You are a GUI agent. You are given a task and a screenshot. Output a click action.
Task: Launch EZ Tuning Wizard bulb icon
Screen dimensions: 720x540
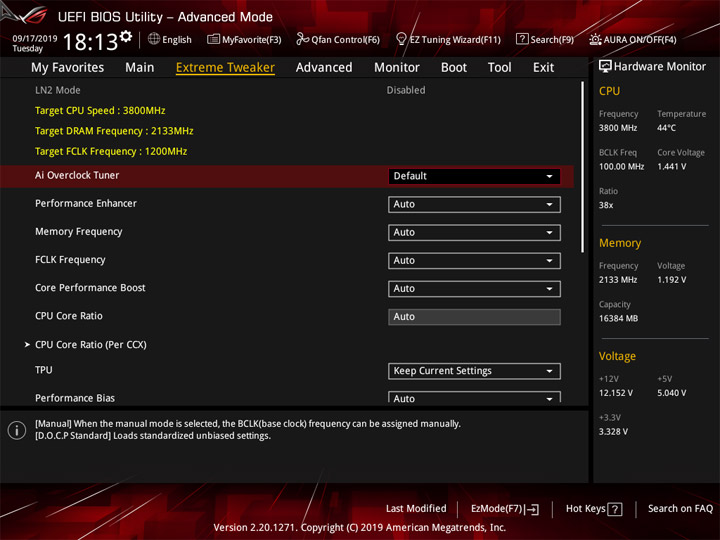tap(401, 39)
